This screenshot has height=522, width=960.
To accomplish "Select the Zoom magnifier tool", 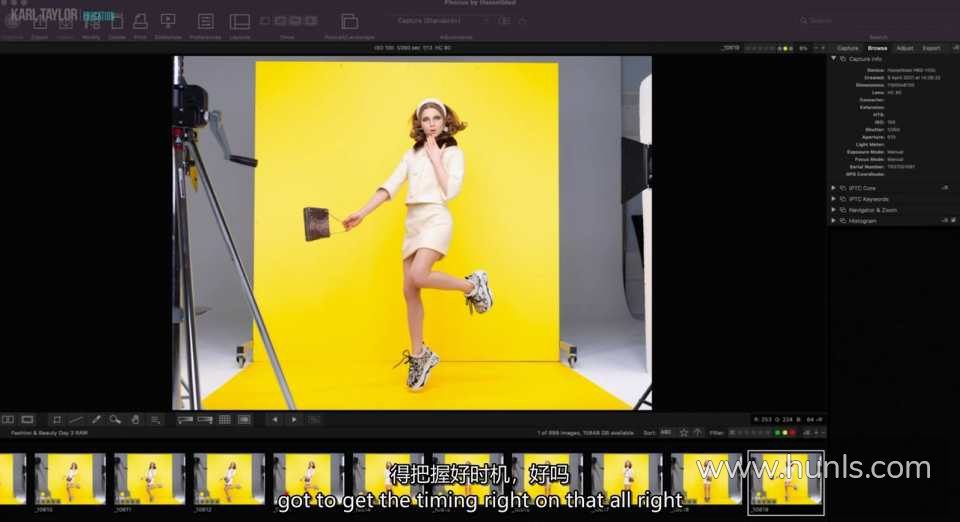I will [115, 420].
